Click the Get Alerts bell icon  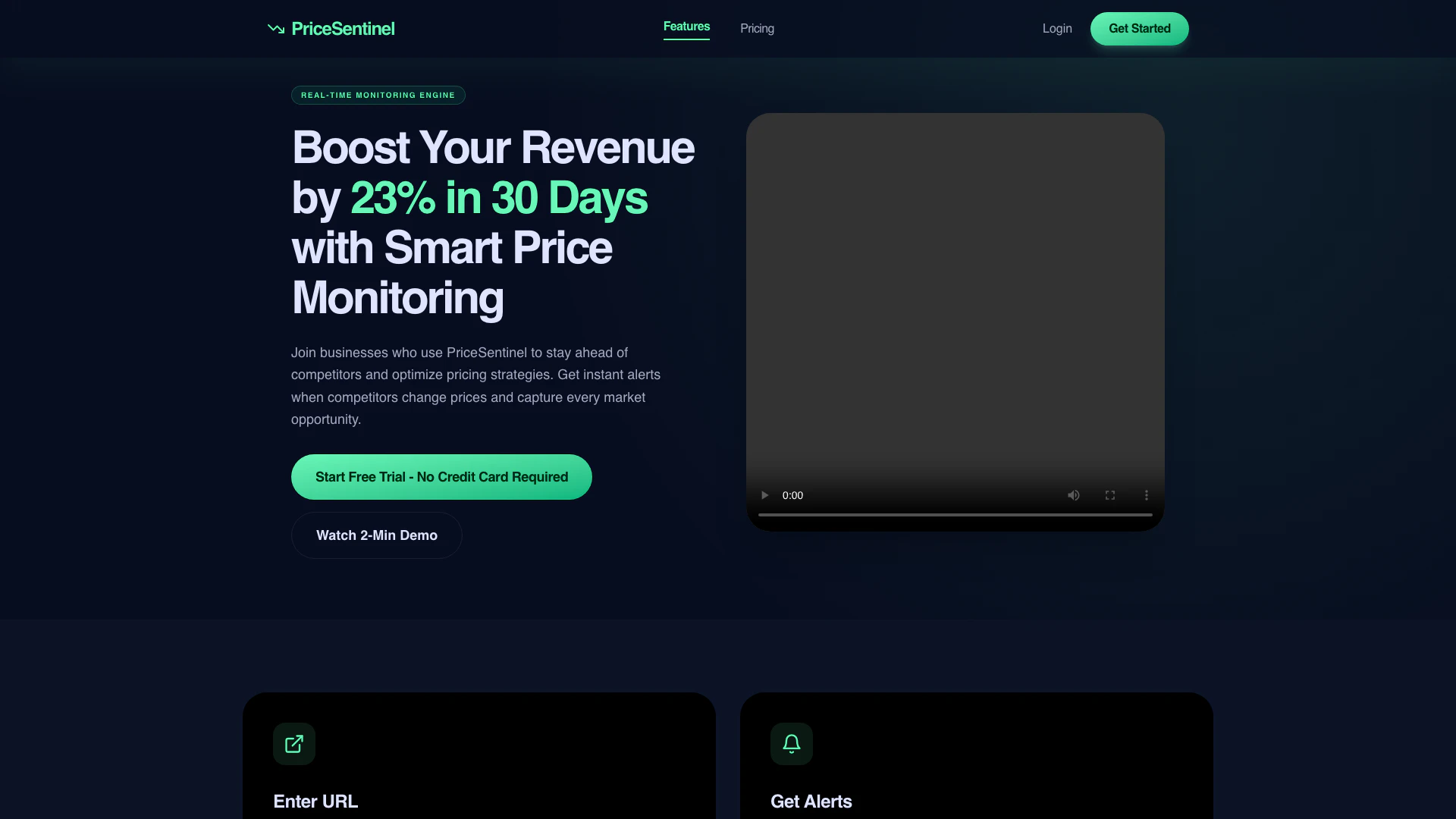791,744
